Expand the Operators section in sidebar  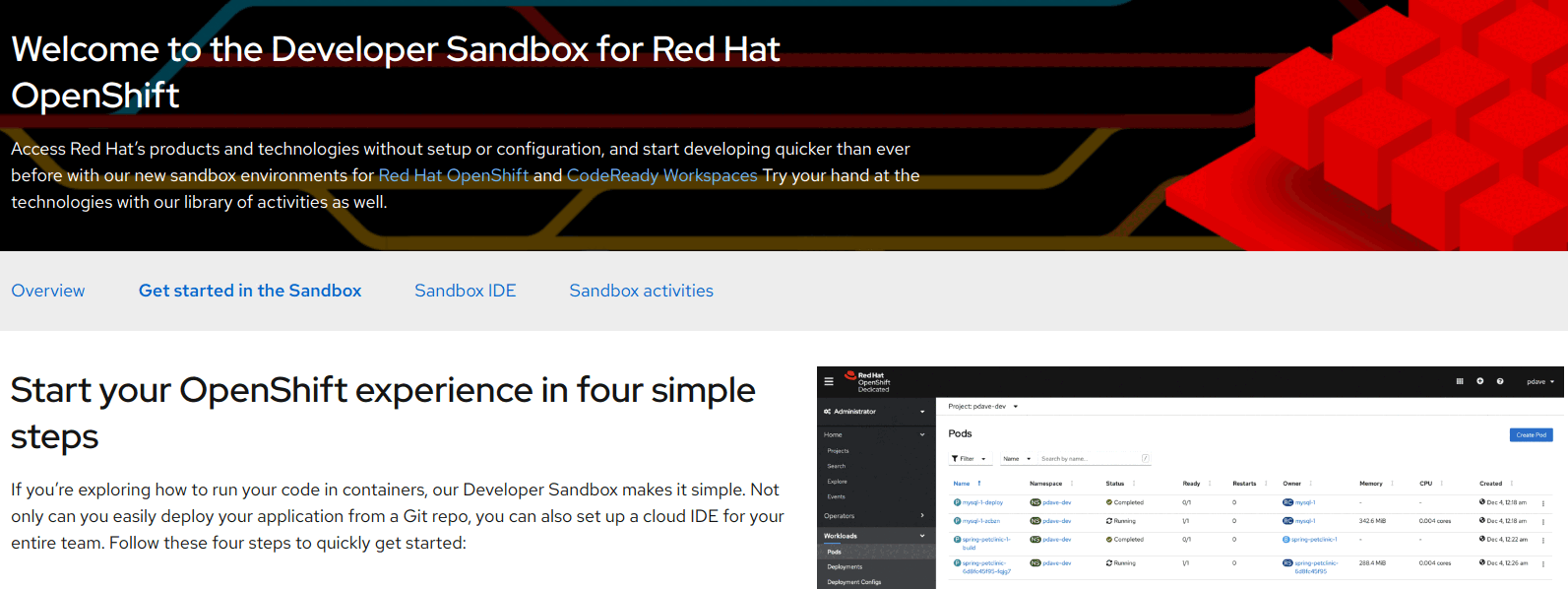(x=875, y=516)
